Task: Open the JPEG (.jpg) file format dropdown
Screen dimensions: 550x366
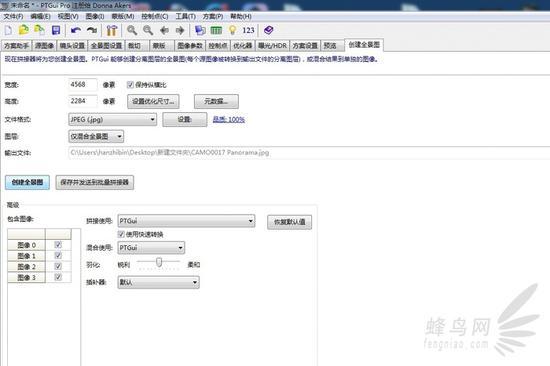Action: click(112, 120)
